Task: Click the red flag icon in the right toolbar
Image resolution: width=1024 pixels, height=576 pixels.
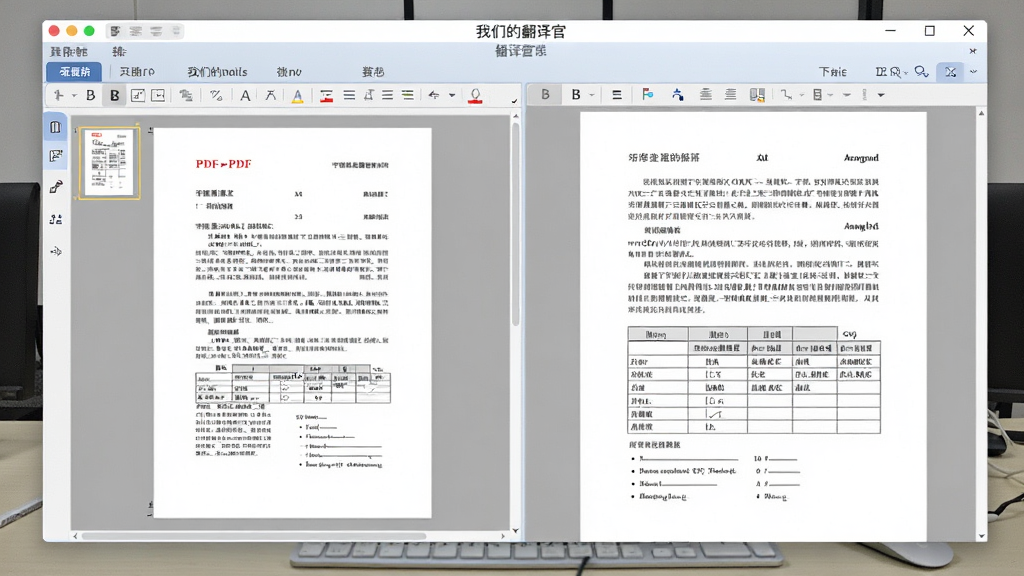Action: tap(647, 95)
